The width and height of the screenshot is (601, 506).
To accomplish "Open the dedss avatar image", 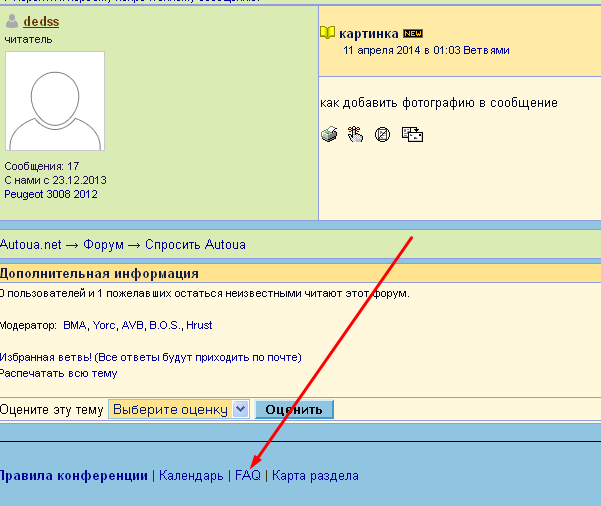I will coord(55,101).
